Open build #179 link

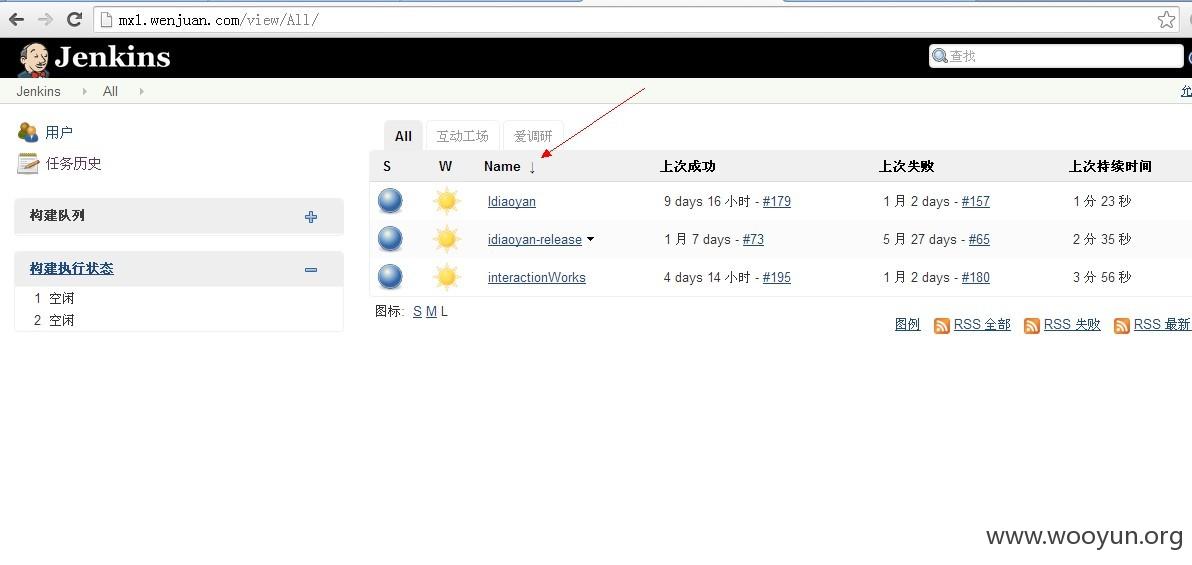[777, 202]
